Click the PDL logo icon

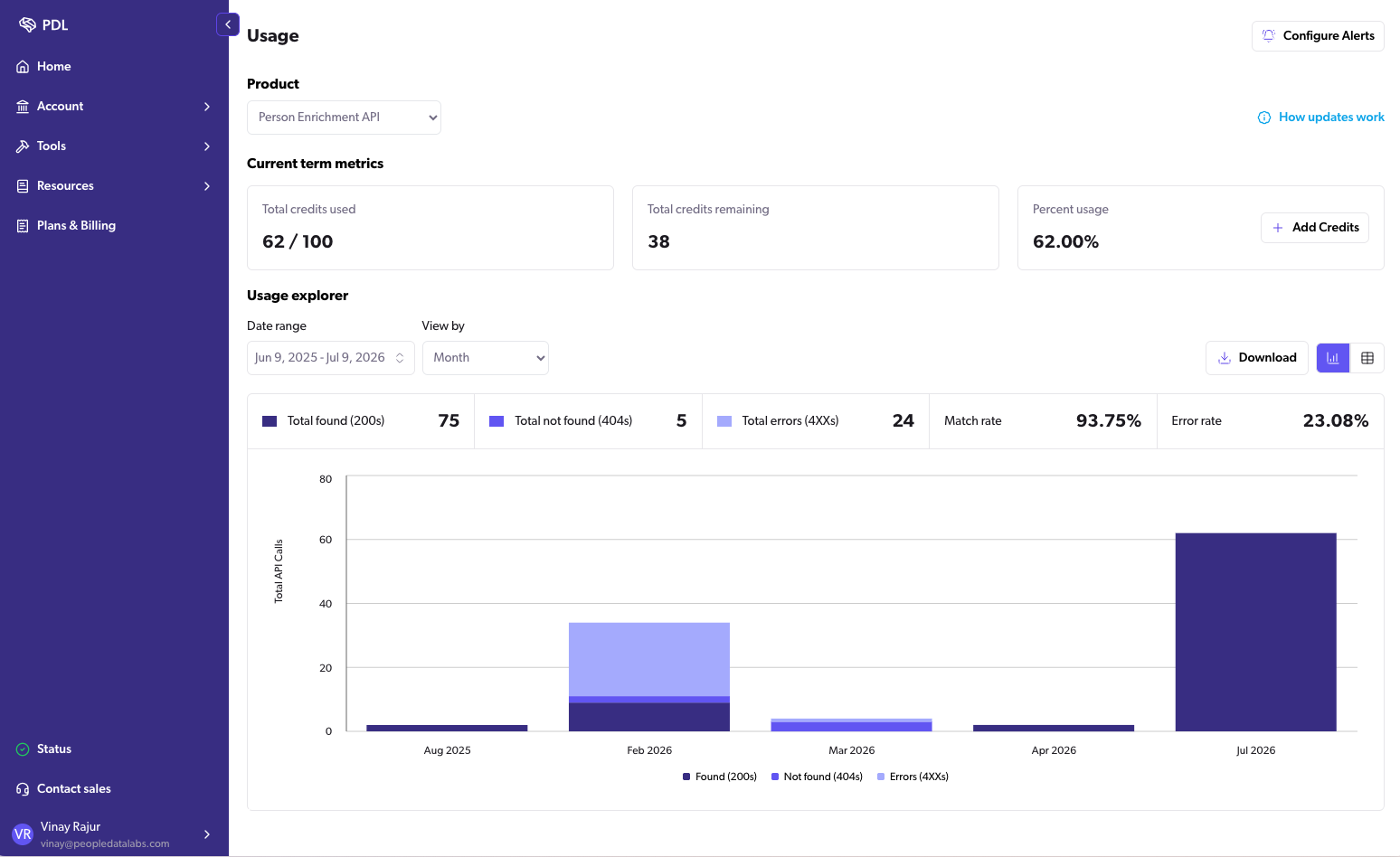tap(27, 24)
